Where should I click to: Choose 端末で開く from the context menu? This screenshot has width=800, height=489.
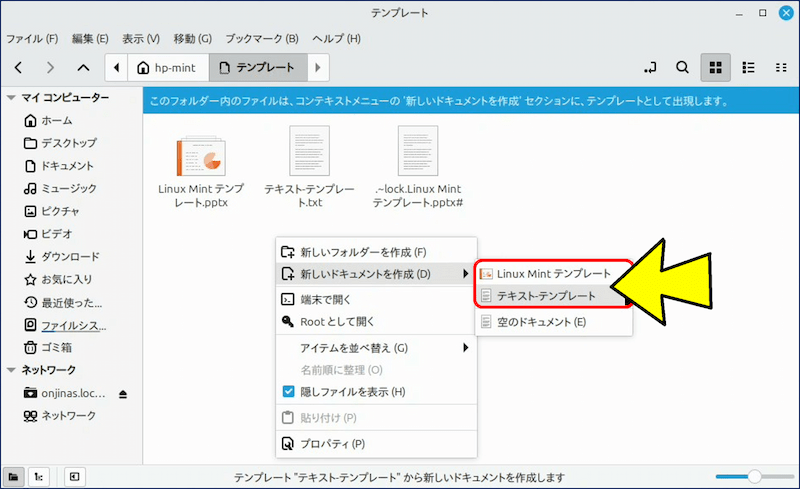click(377, 300)
